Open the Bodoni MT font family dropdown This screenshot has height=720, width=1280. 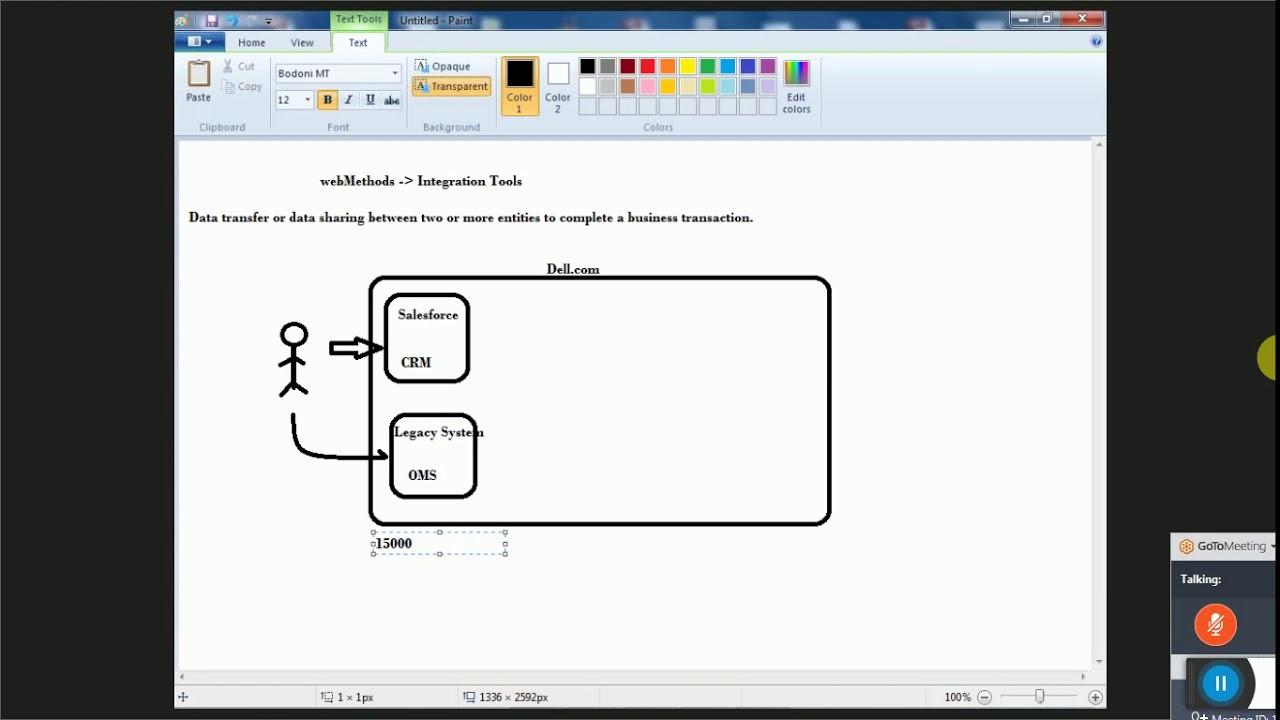pos(395,74)
